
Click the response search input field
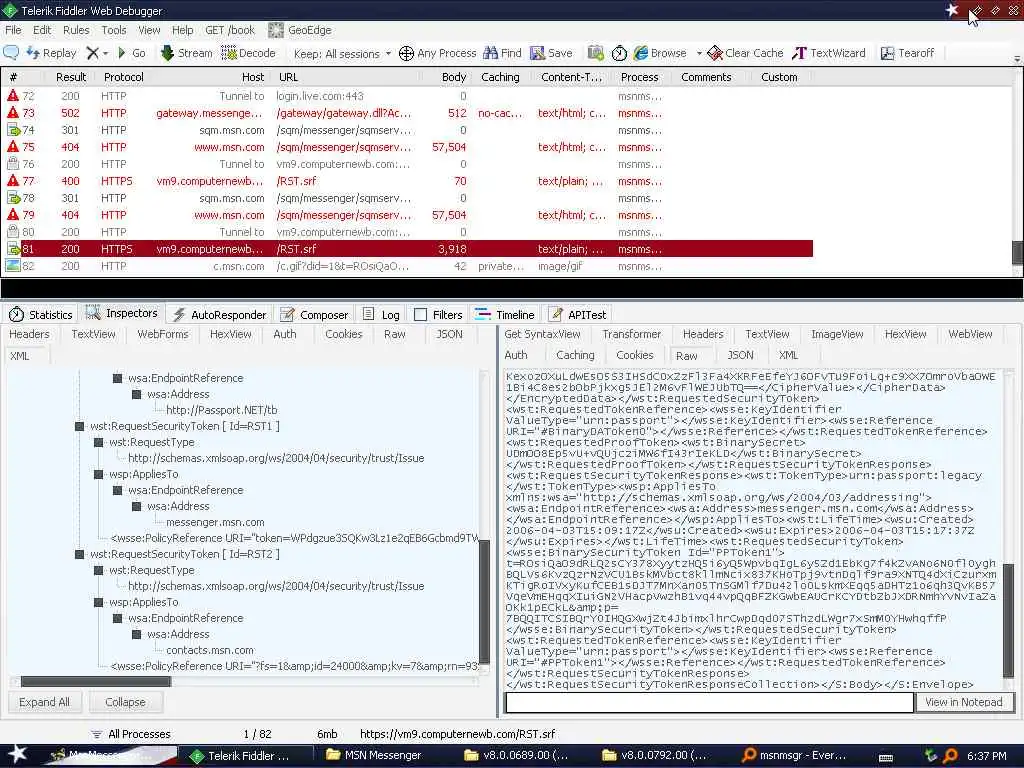pyautogui.click(x=709, y=702)
